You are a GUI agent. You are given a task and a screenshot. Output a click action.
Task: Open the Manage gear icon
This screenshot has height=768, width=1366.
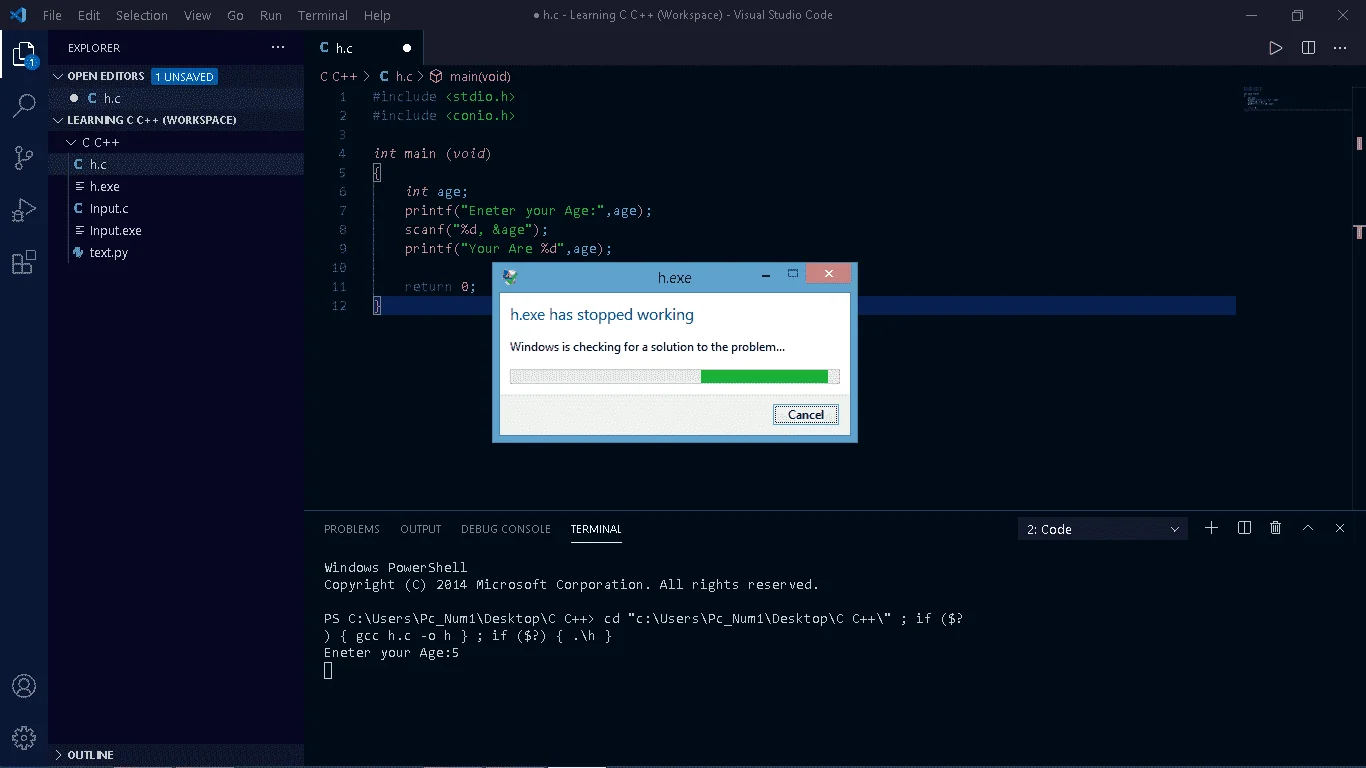coord(24,738)
